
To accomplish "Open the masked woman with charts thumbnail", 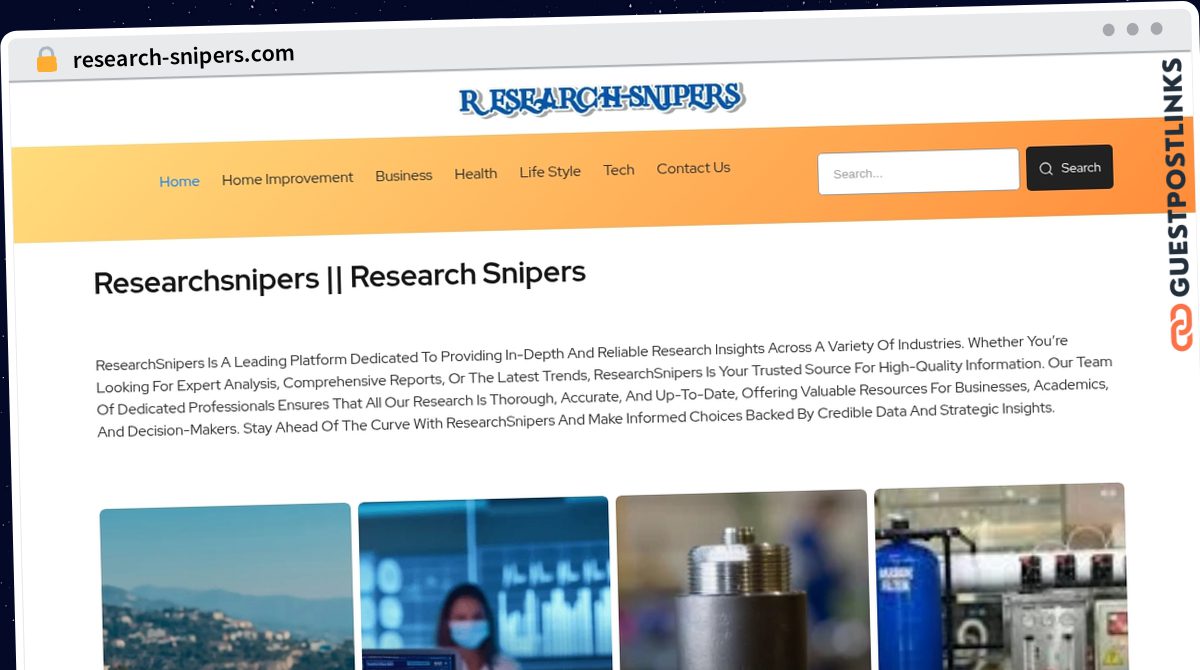I will pos(484,583).
